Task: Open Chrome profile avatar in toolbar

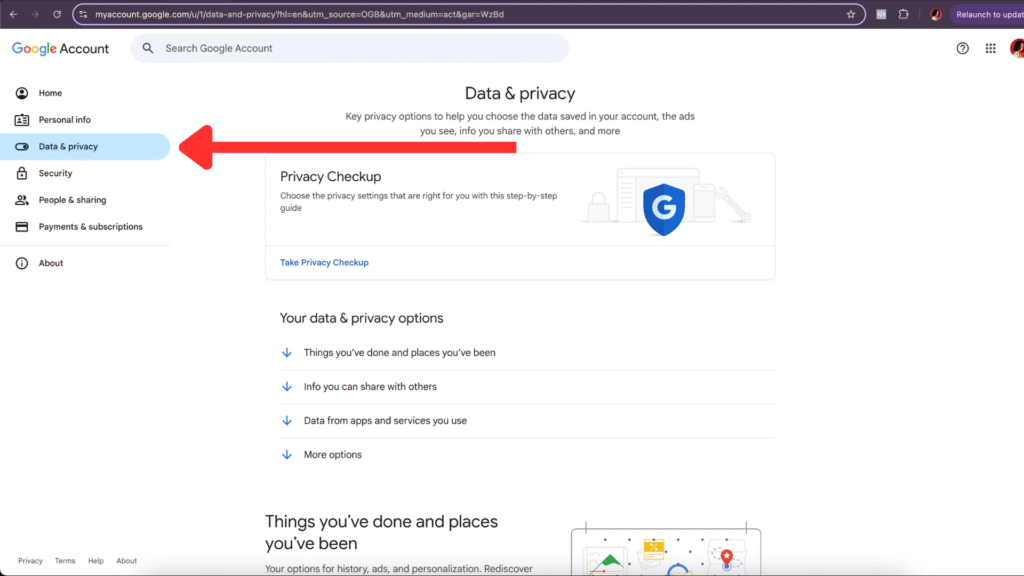Action: coord(936,14)
